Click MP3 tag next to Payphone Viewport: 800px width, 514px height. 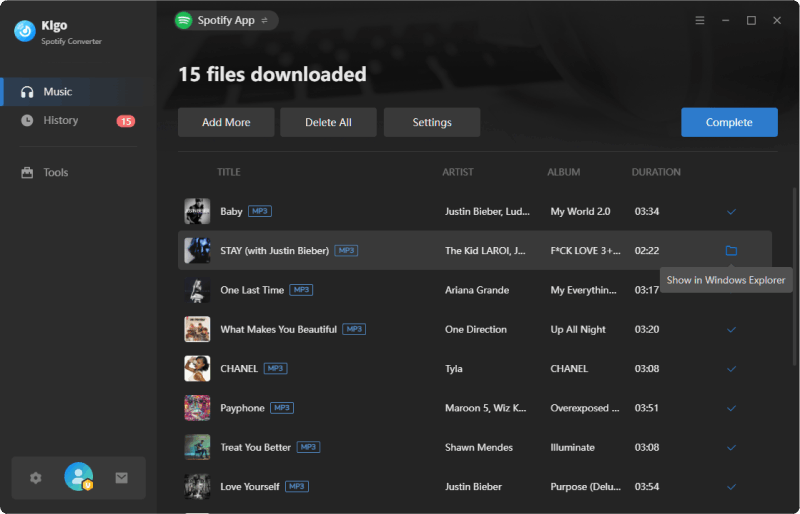tap(282, 408)
